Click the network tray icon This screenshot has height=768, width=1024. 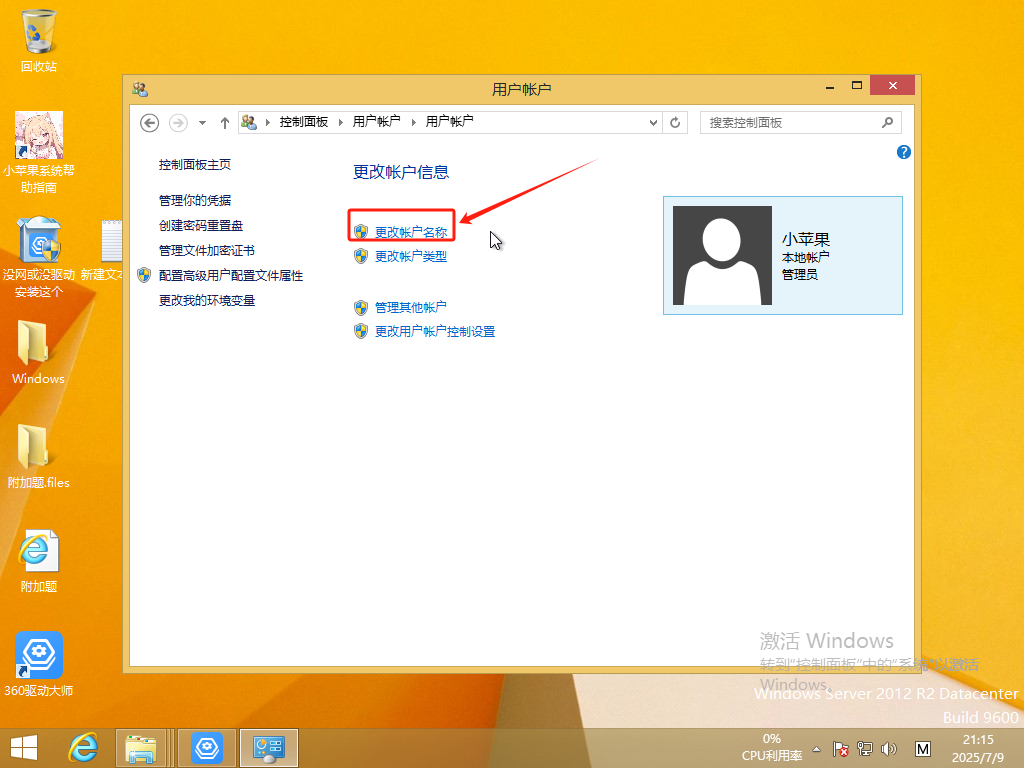(x=865, y=748)
